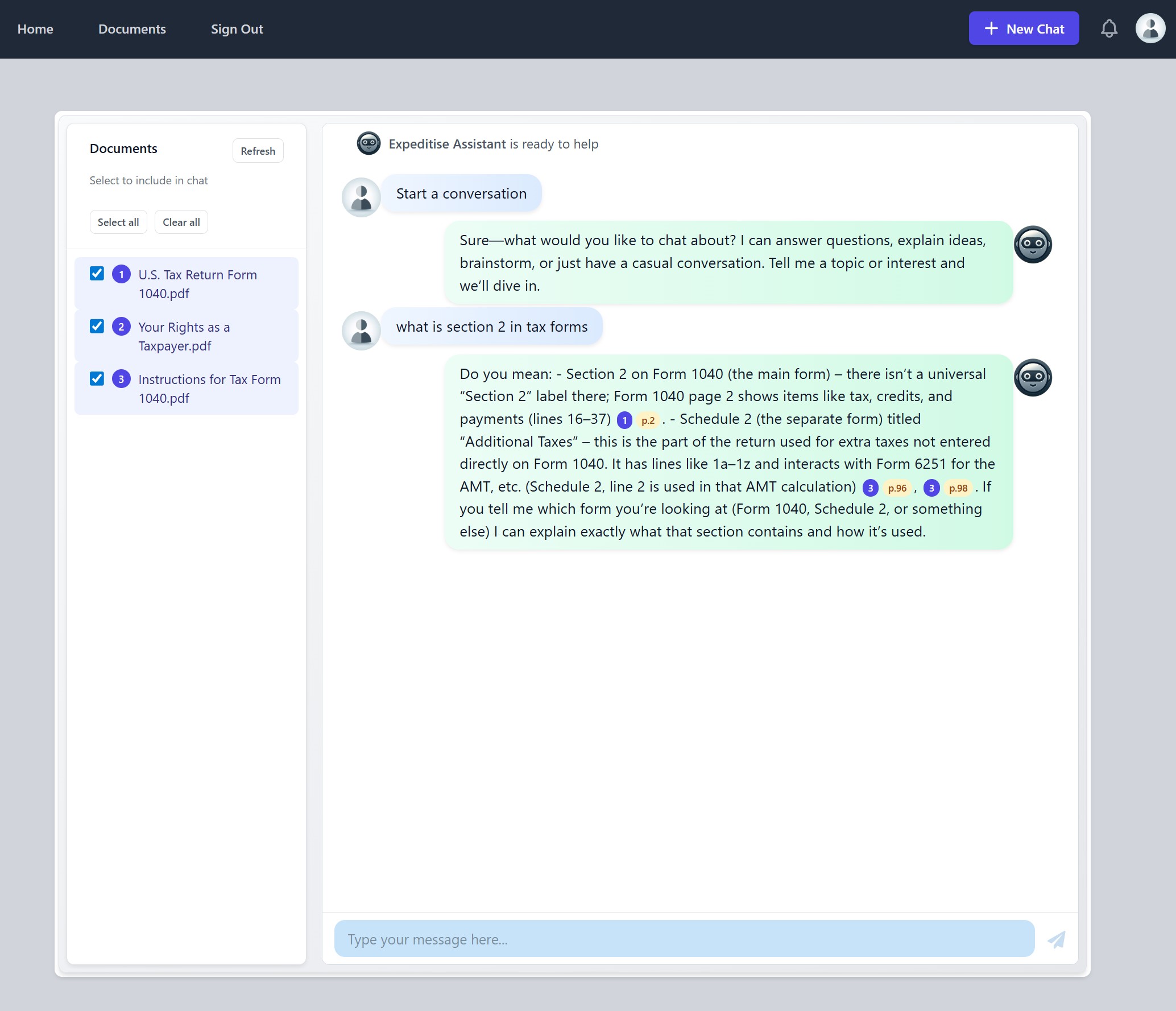The width and height of the screenshot is (1176, 1011).
Task: Open citation badge p.96 in the assistant reply
Action: (896, 488)
